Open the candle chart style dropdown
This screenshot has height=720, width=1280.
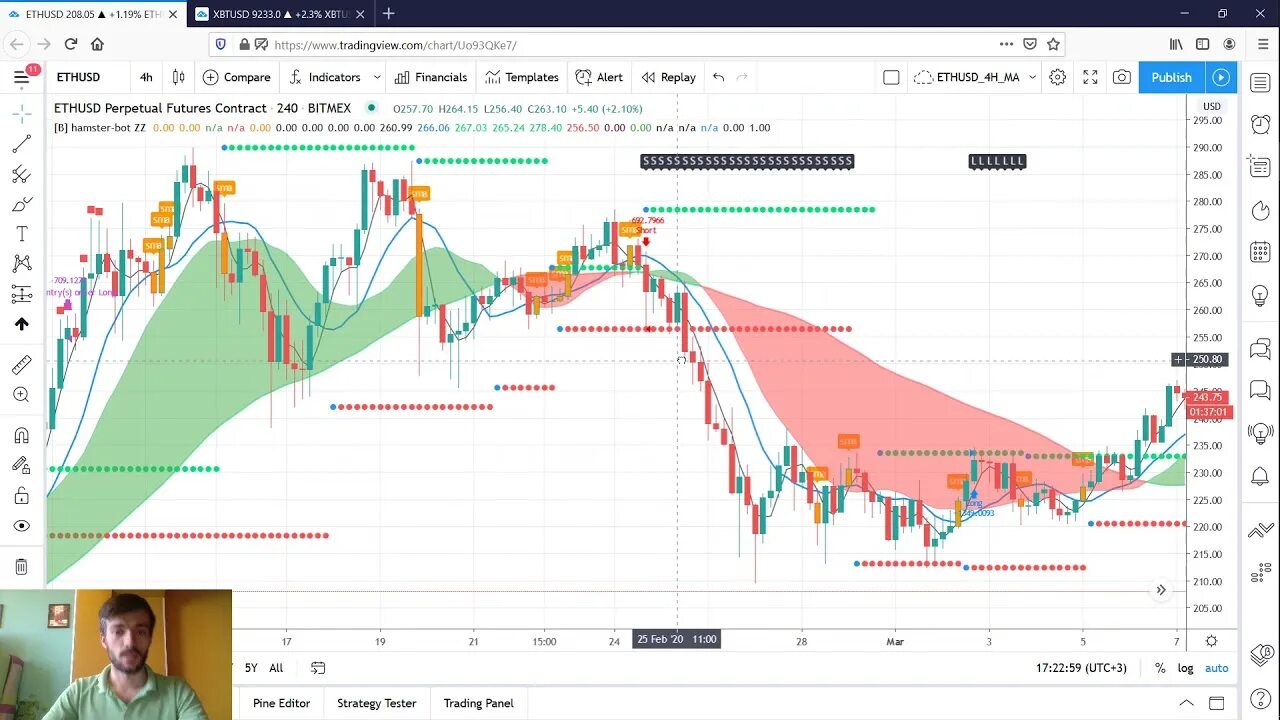pyautogui.click(x=178, y=77)
